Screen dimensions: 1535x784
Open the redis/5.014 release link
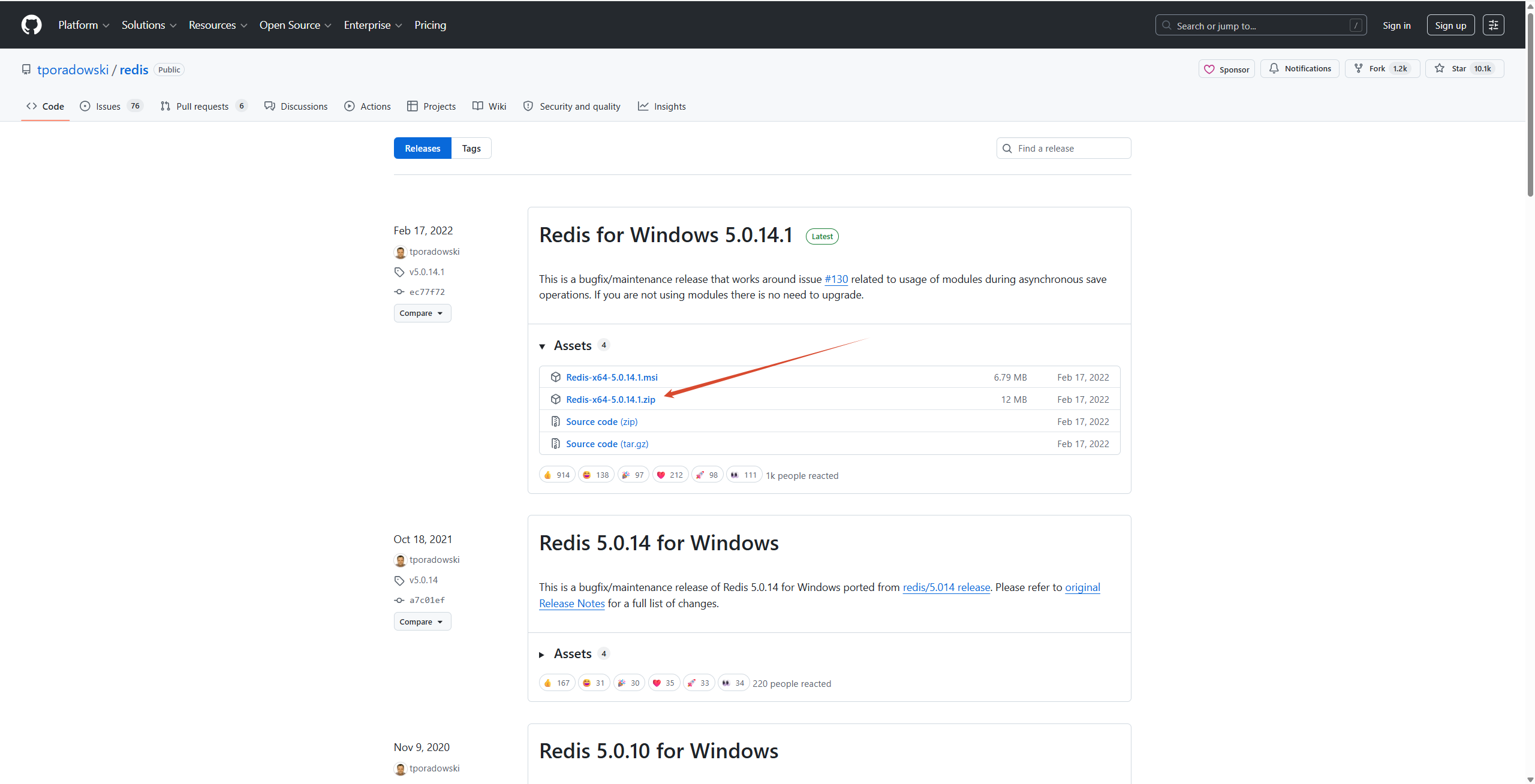946,587
